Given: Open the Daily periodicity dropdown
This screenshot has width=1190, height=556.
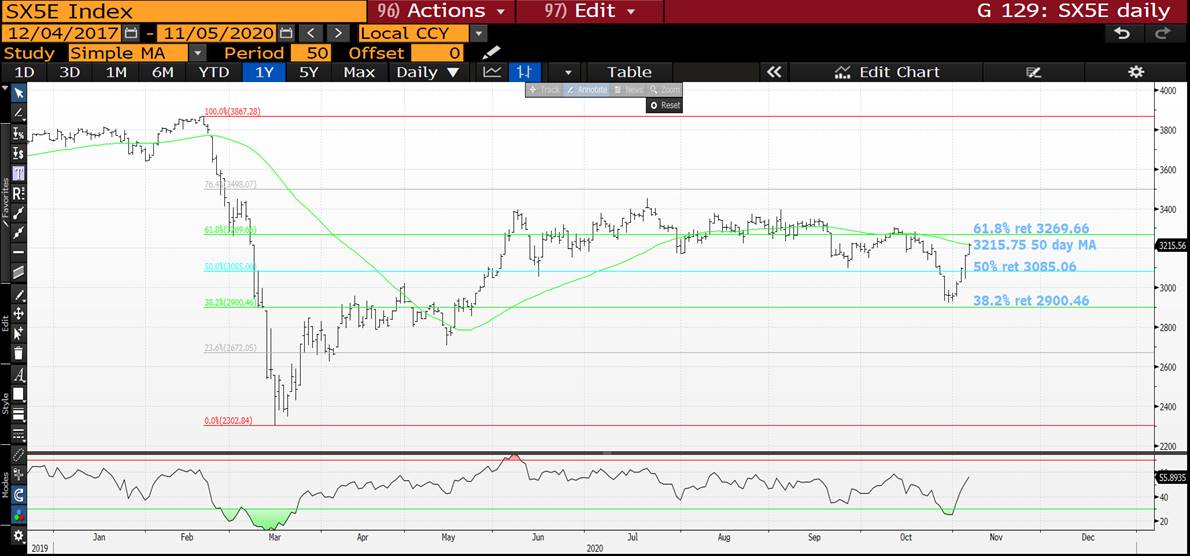Looking at the screenshot, I should tap(427, 72).
